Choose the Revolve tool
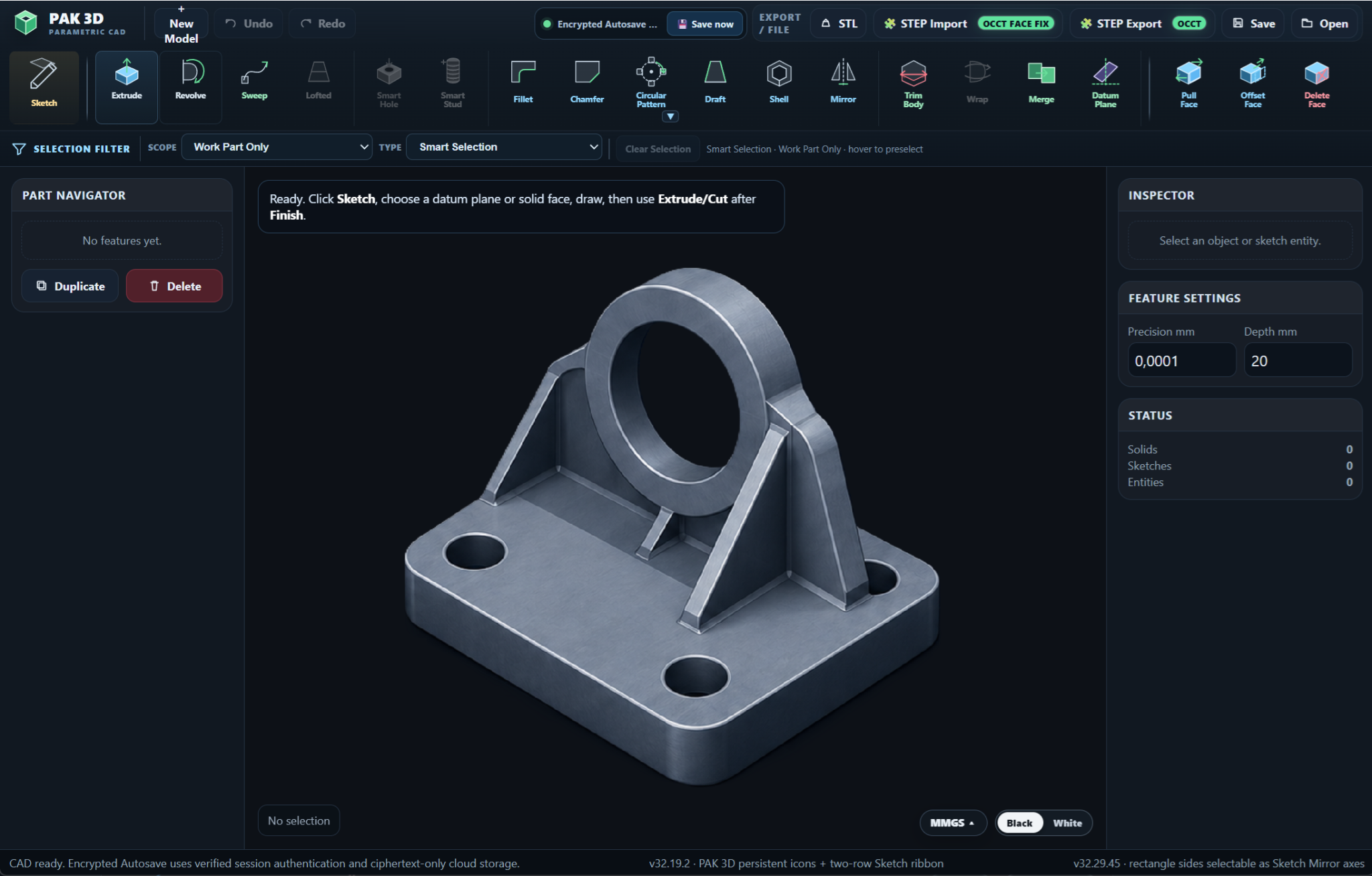Screen dimensions: 1372x876 tap(190, 87)
